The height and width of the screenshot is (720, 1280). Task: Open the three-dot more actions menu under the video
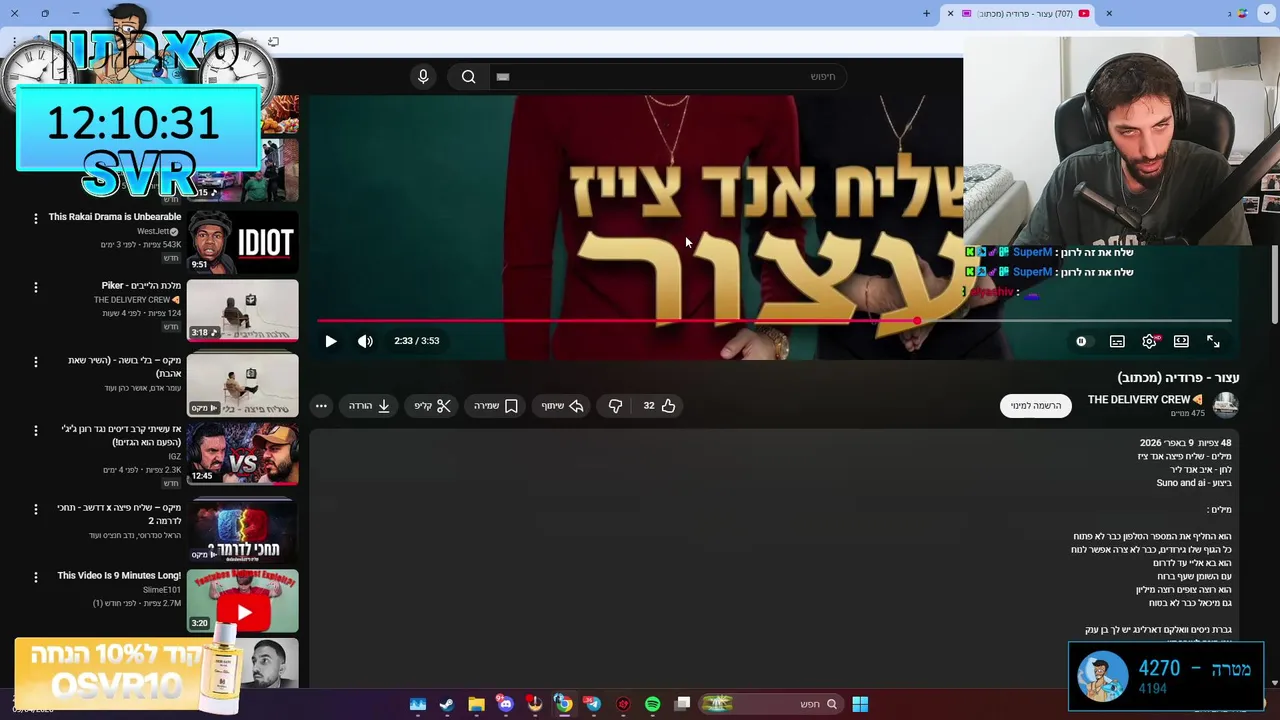pyautogui.click(x=321, y=405)
